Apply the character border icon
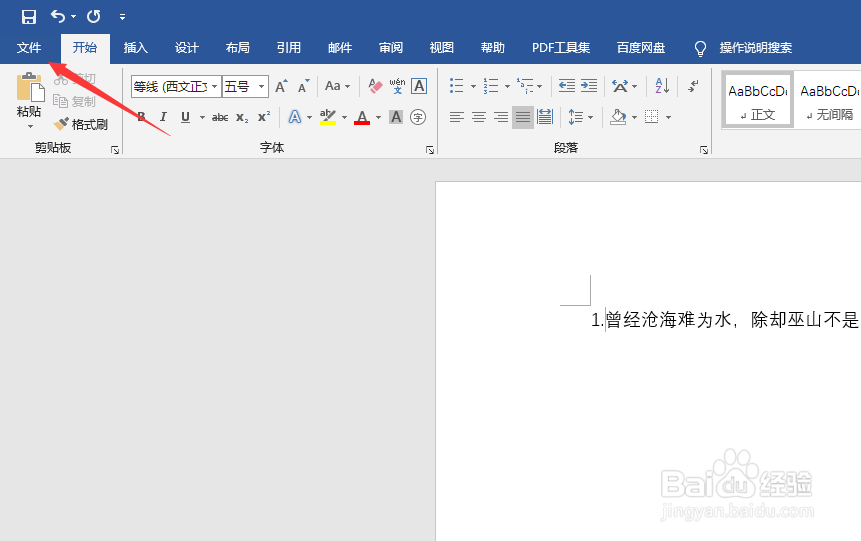The height and width of the screenshot is (541, 861). pyautogui.click(x=419, y=86)
